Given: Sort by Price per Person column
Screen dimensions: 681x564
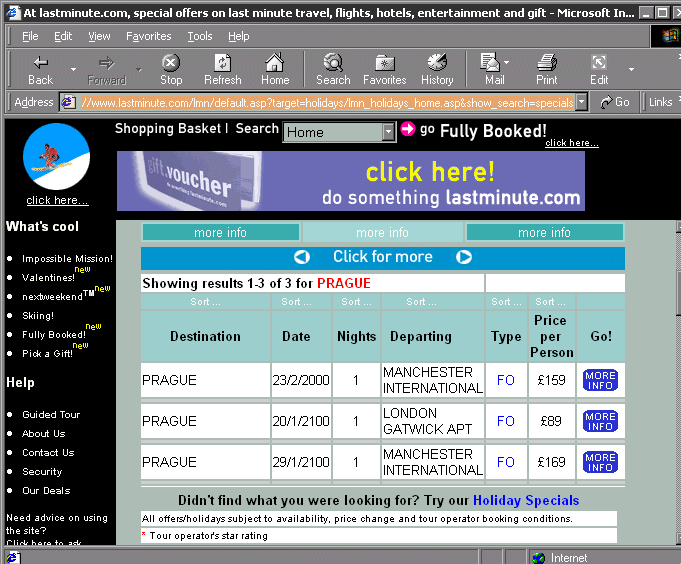Looking at the screenshot, I should click(550, 302).
